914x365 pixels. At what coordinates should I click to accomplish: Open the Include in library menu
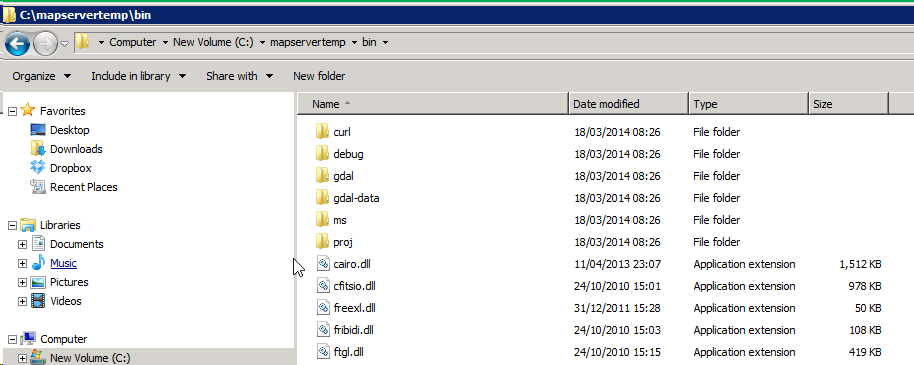pos(139,76)
